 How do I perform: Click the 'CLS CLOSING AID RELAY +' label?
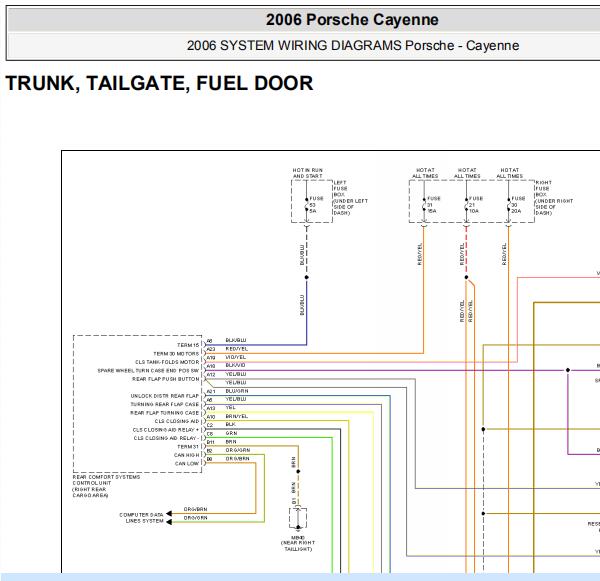(166, 429)
